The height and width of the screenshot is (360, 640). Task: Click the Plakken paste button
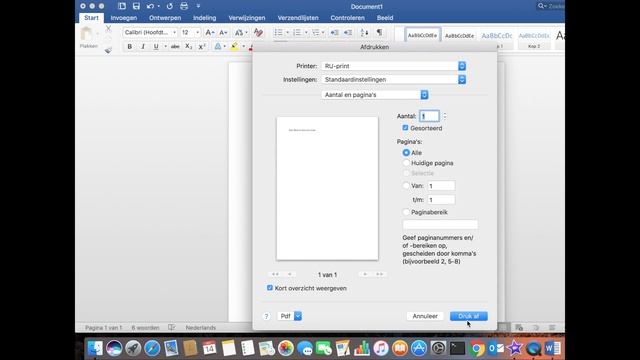88,38
